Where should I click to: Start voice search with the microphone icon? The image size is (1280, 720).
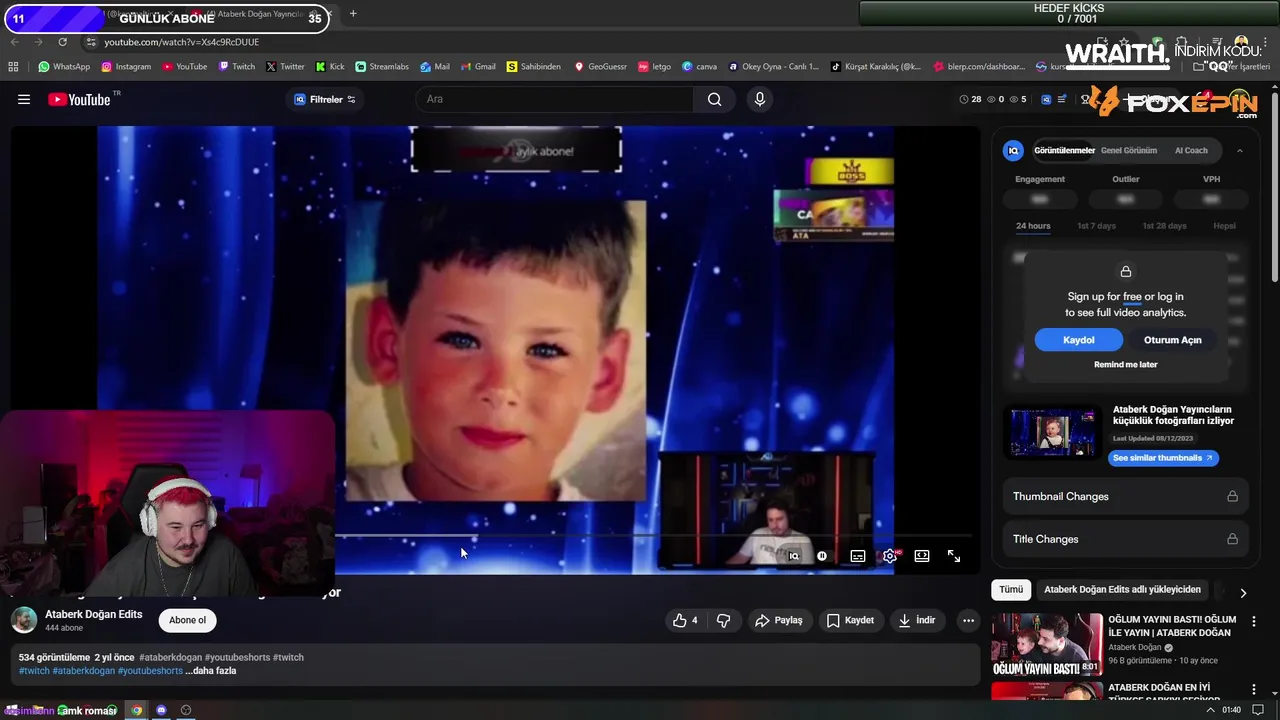tap(760, 99)
